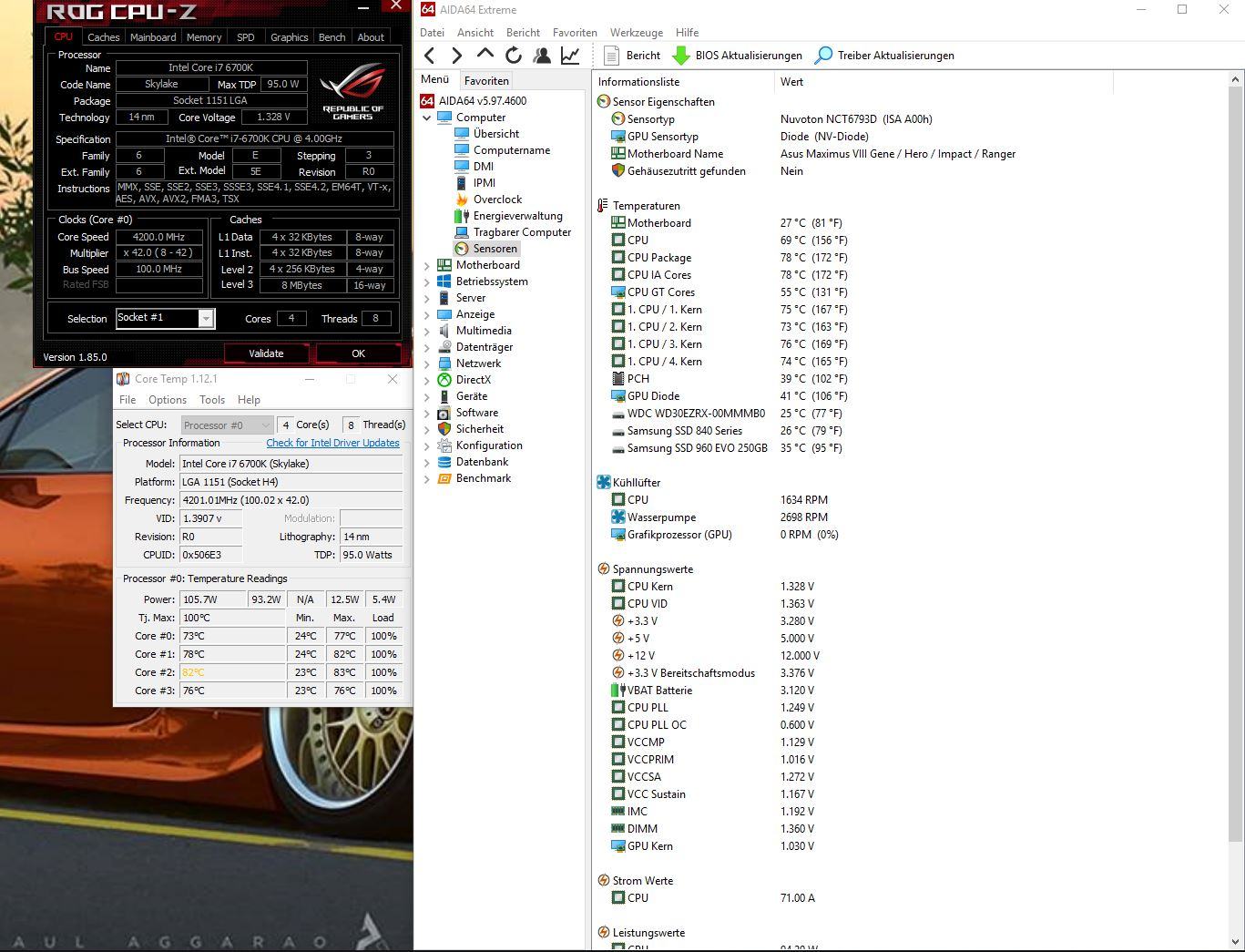
Task: Switch to the About tab in CPU-Z
Action: pyautogui.click(x=371, y=37)
